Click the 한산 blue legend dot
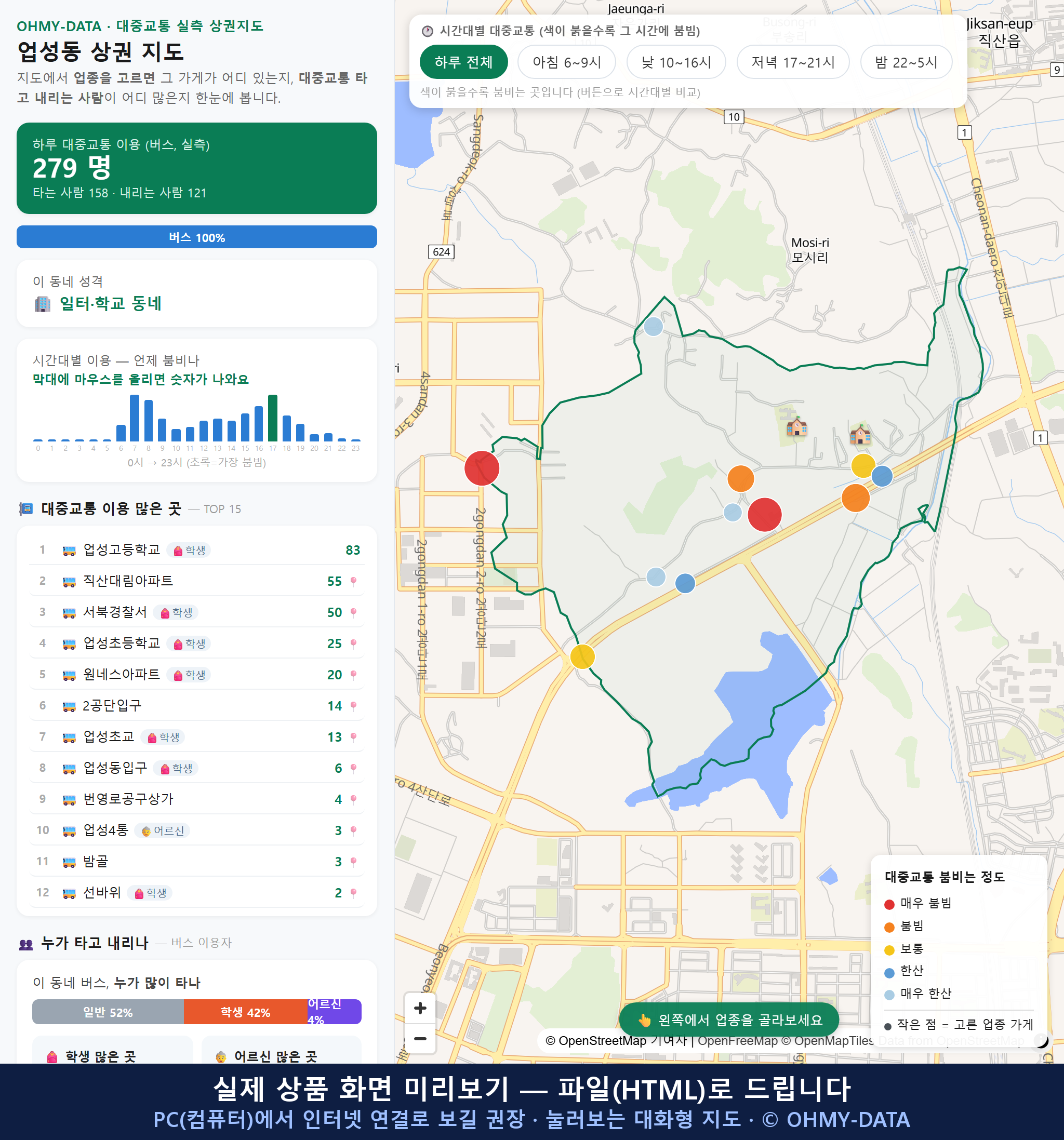The image size is (1064, 1140). tap(889, 973)
